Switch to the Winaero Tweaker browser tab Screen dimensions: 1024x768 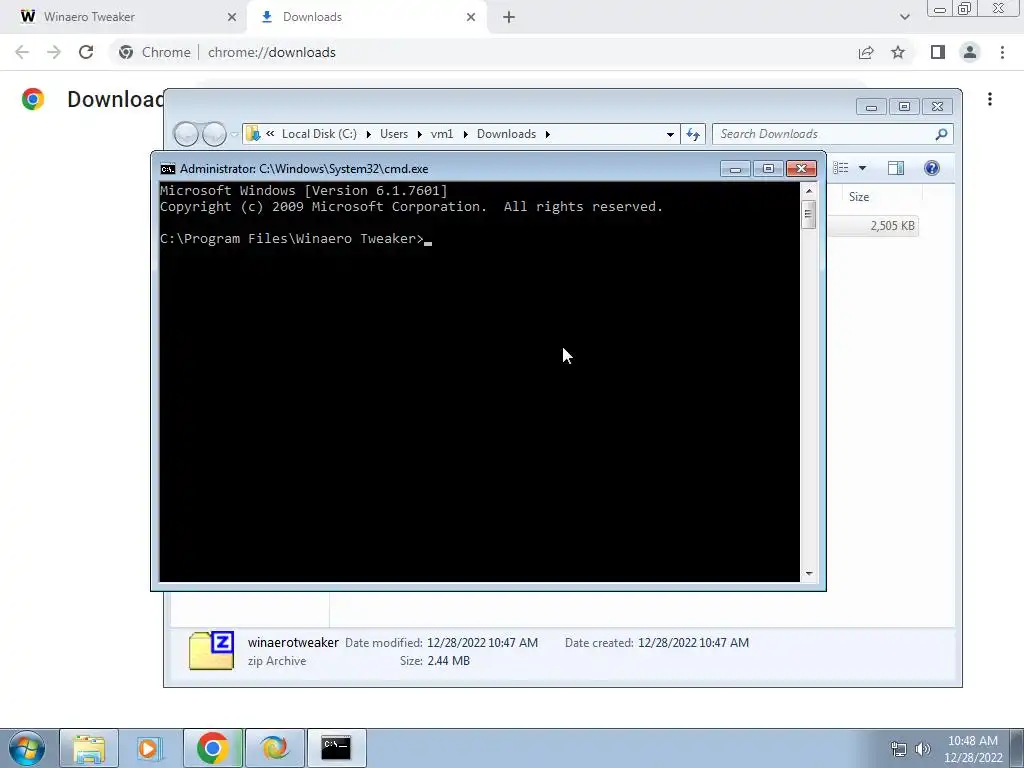click(124, 17)
